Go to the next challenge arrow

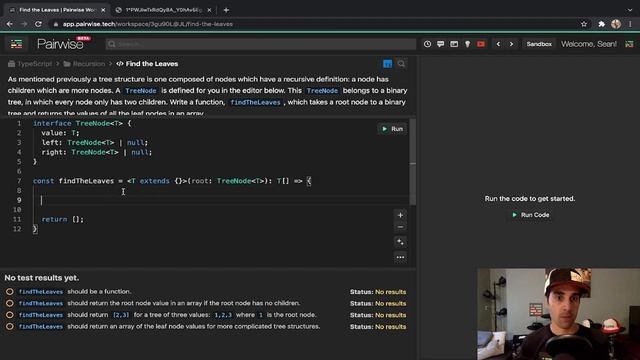511,44
